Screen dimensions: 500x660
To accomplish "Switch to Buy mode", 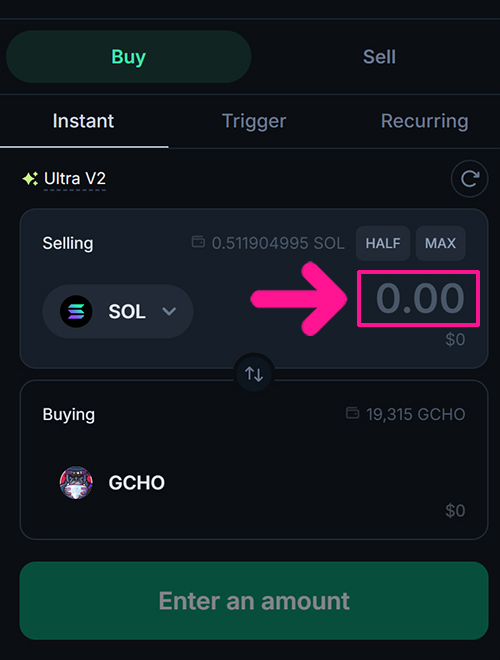I will coord(129,57).
